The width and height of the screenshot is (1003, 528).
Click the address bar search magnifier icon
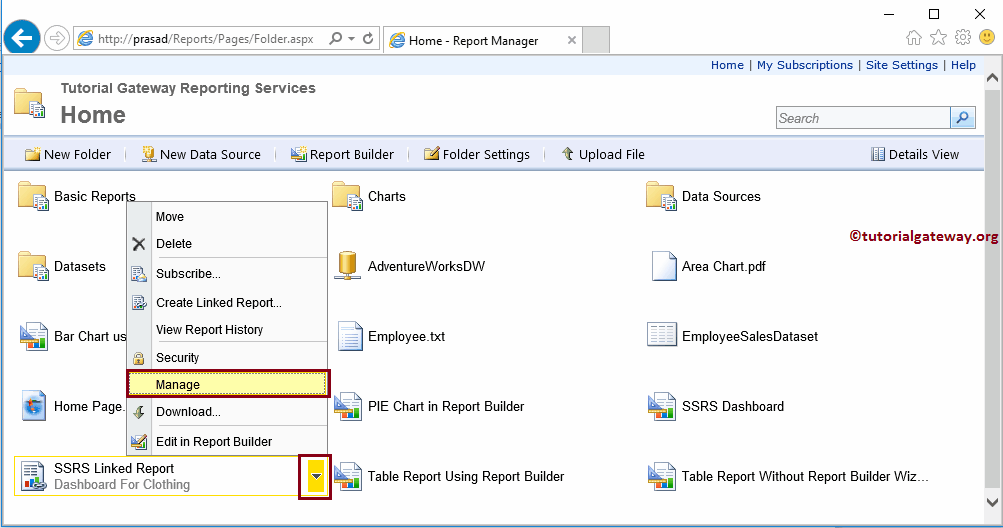click(x=335, y=39)
